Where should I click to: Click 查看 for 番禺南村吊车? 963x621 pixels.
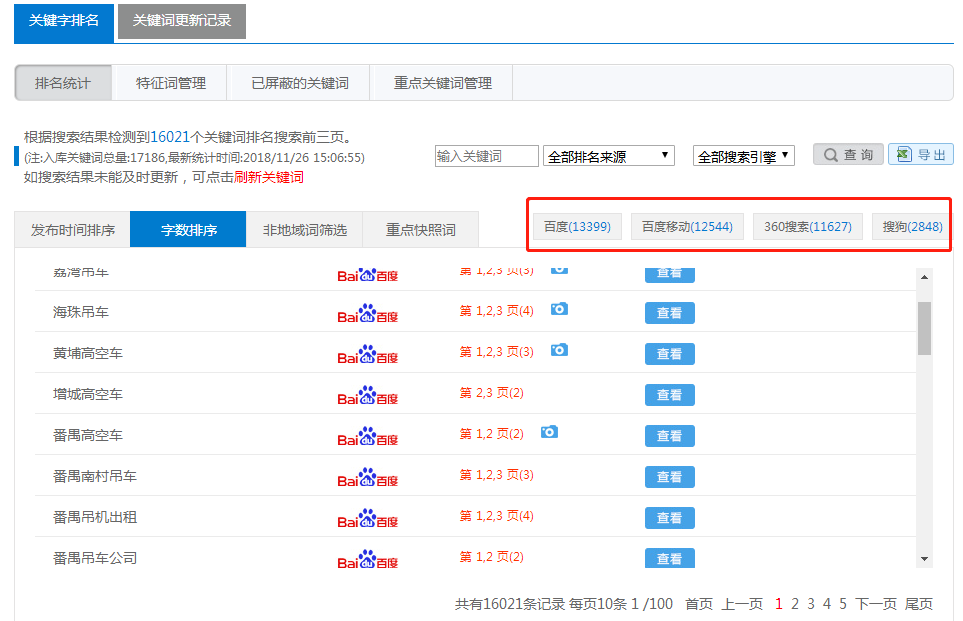click(669, 477)
